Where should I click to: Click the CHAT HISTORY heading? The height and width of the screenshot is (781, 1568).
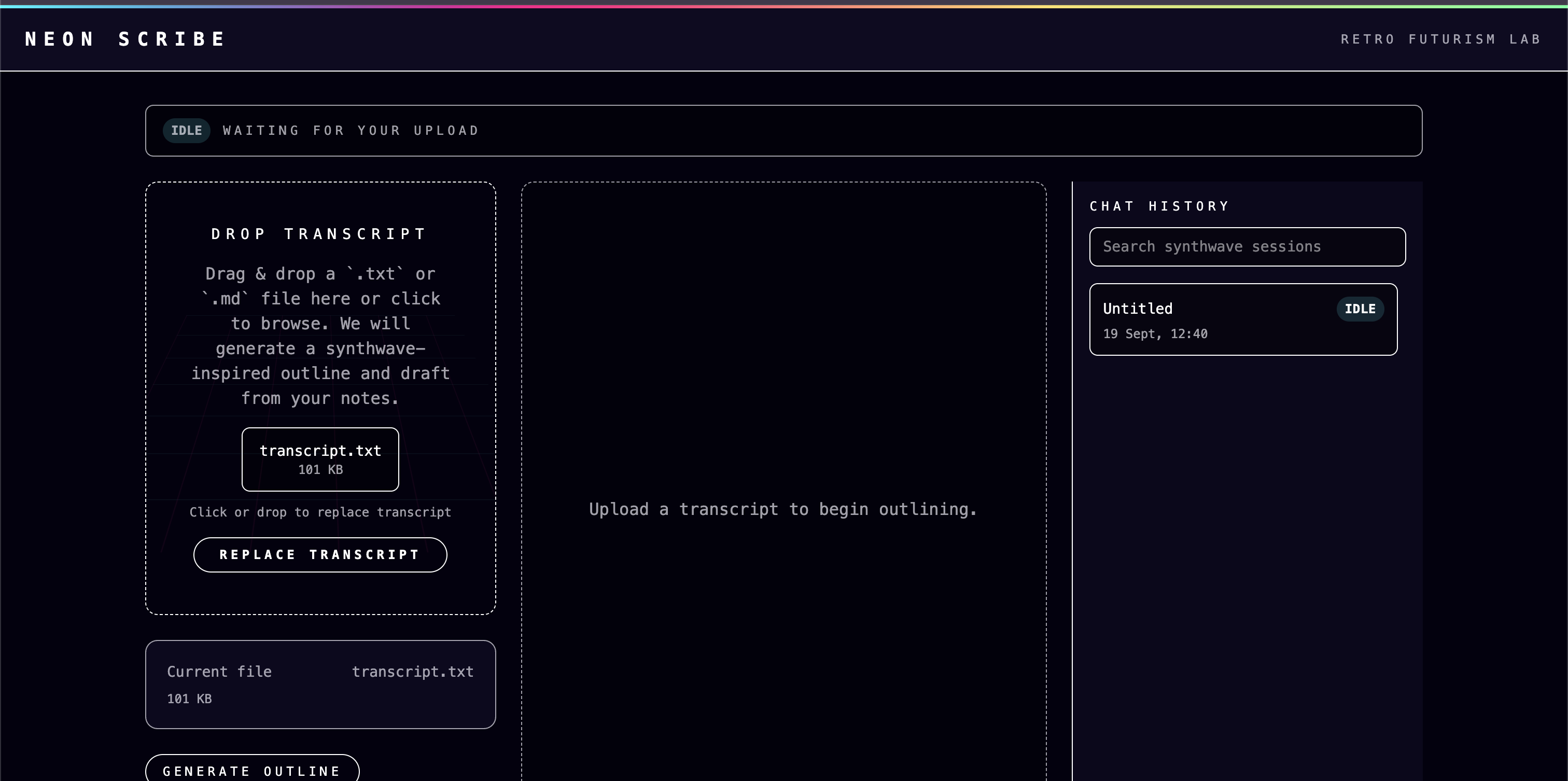click(1159, 206)
